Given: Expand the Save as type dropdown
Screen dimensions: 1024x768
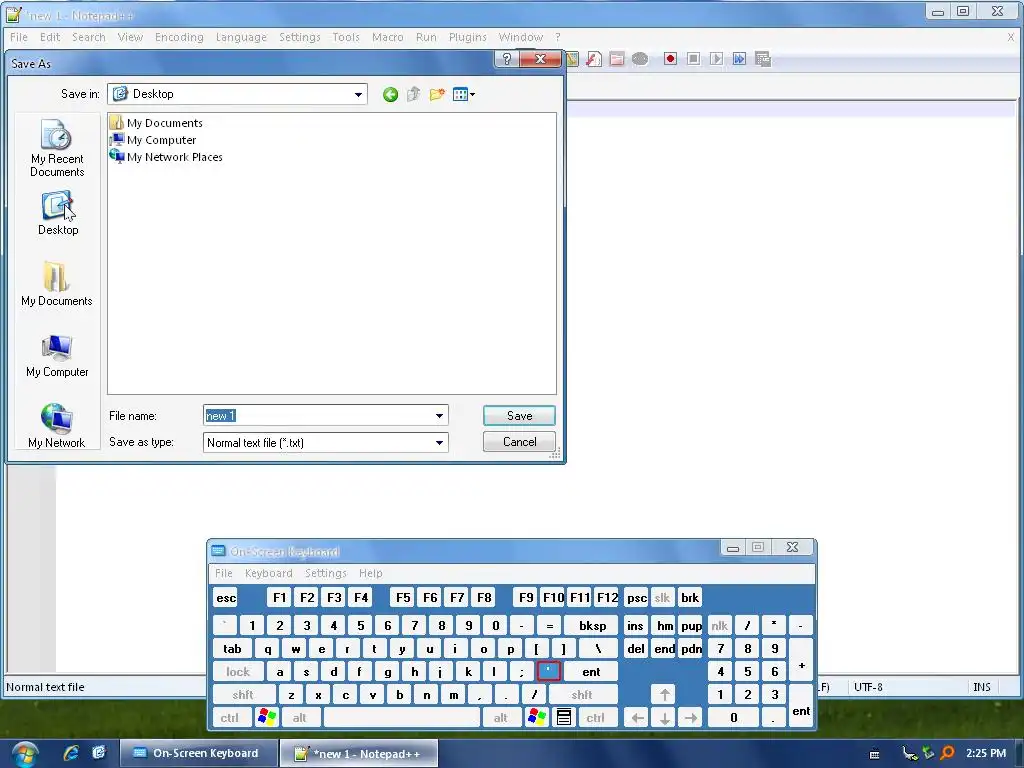Looking at the screenshot, I should [440, 443].
